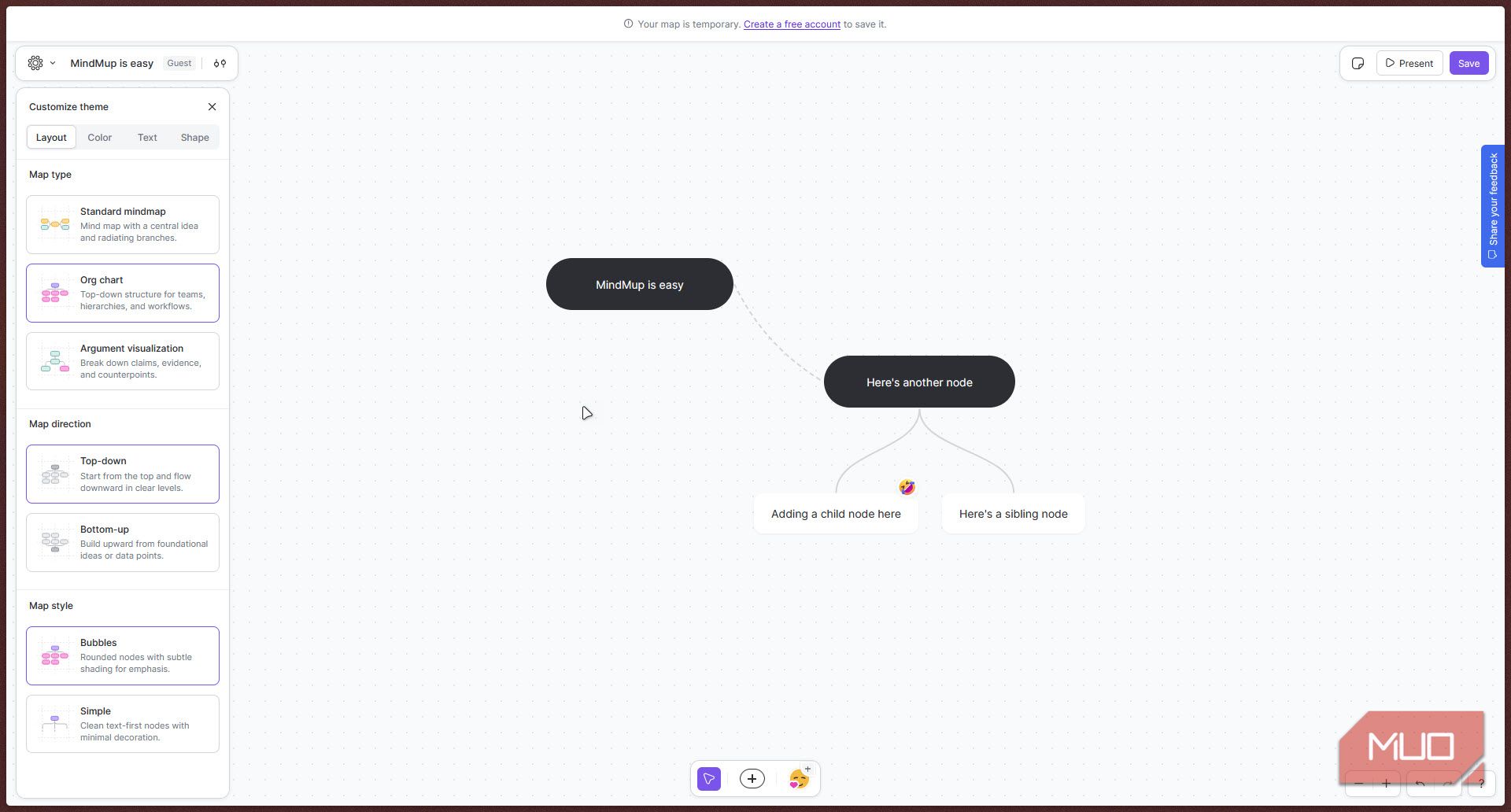This screenshot has width=1511, height=812.
Task: Open the Create a free account link
Action: click(792, 24)
